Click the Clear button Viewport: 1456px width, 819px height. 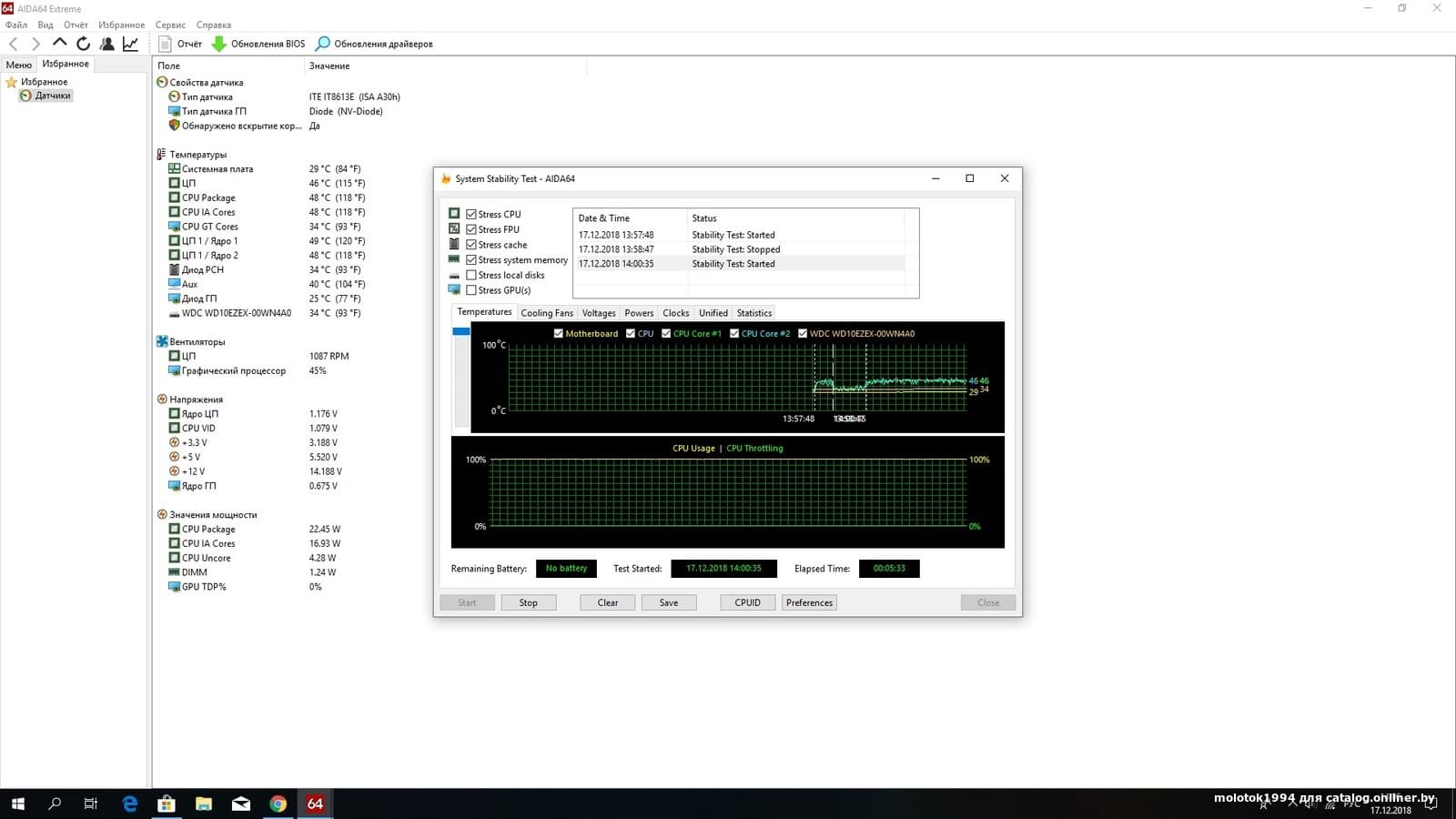click(x=608, y=602)
